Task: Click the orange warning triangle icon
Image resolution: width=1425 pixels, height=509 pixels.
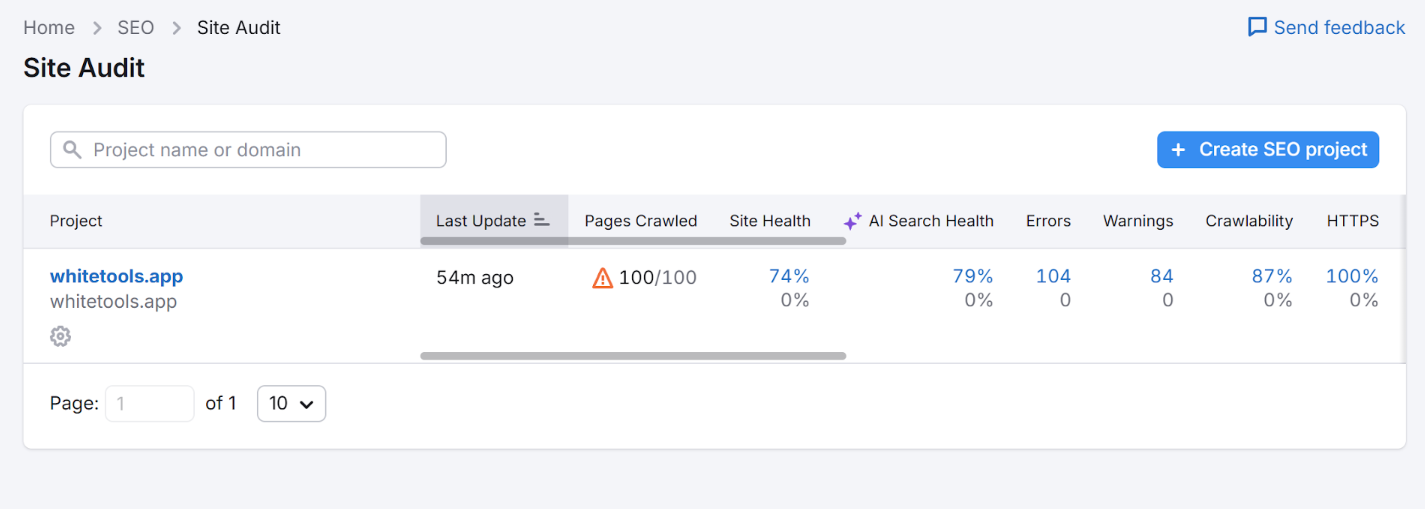Action: tap(602, 278)
